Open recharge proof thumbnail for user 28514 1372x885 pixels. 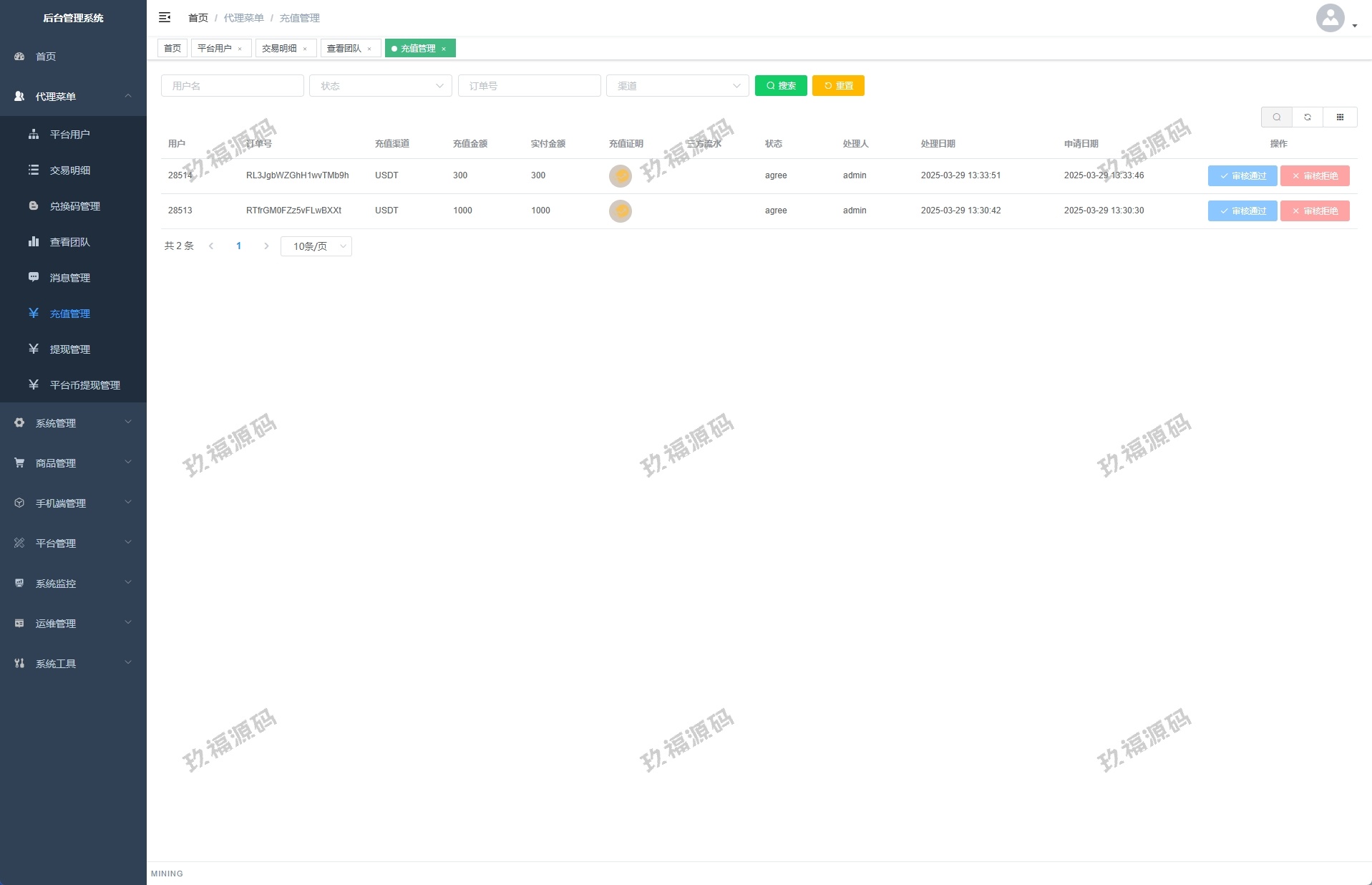(620, 175)
